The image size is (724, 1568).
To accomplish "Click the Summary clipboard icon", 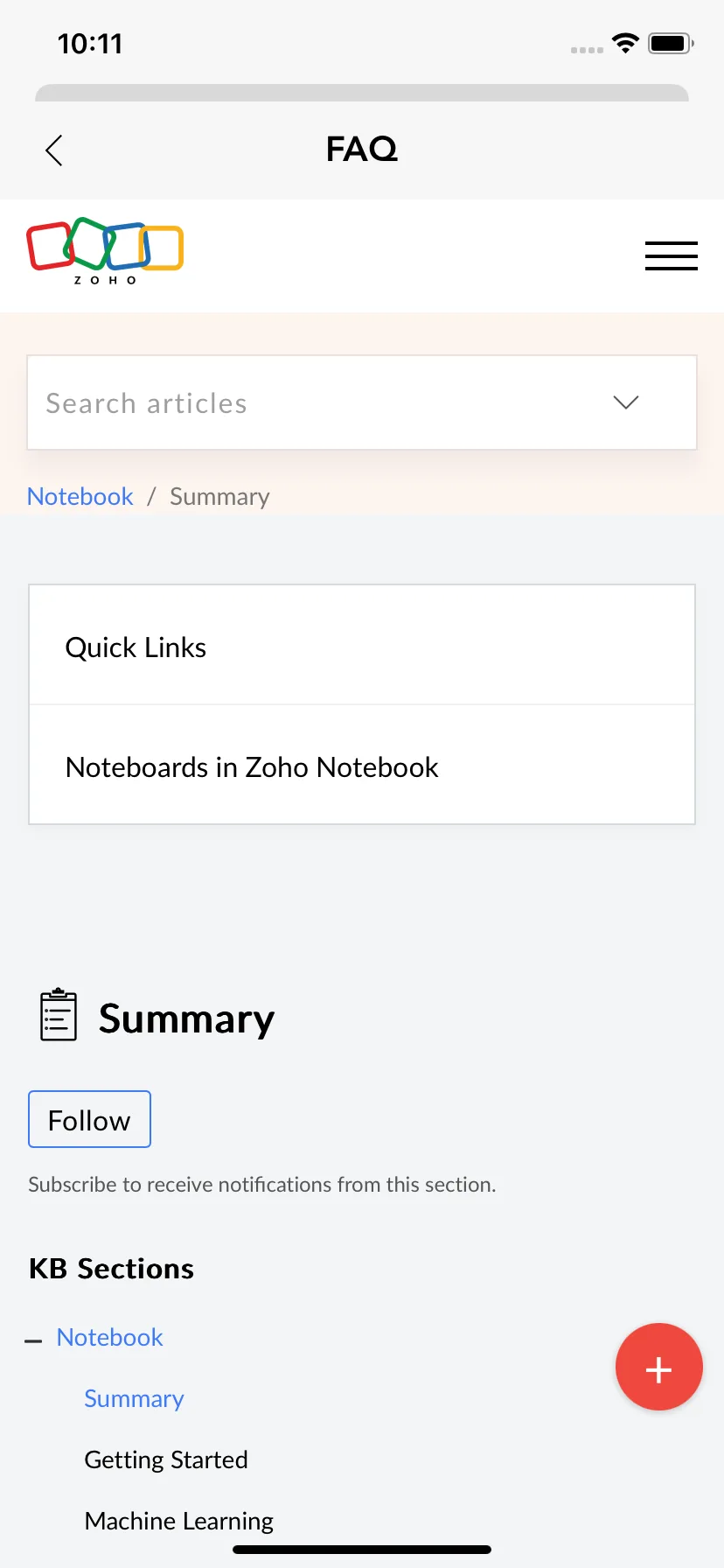I will (59, 1015).
